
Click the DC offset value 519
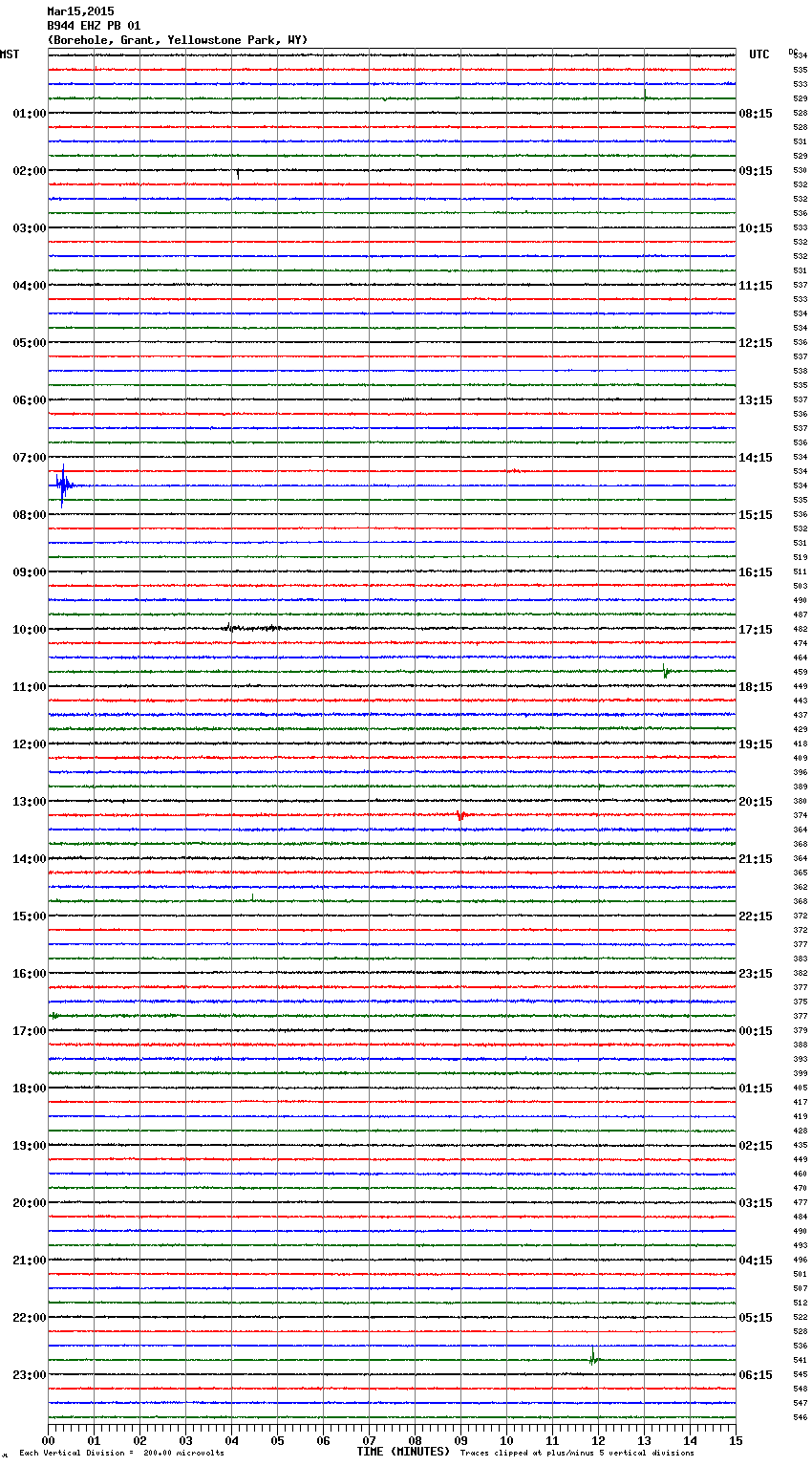tap(801, 558)
